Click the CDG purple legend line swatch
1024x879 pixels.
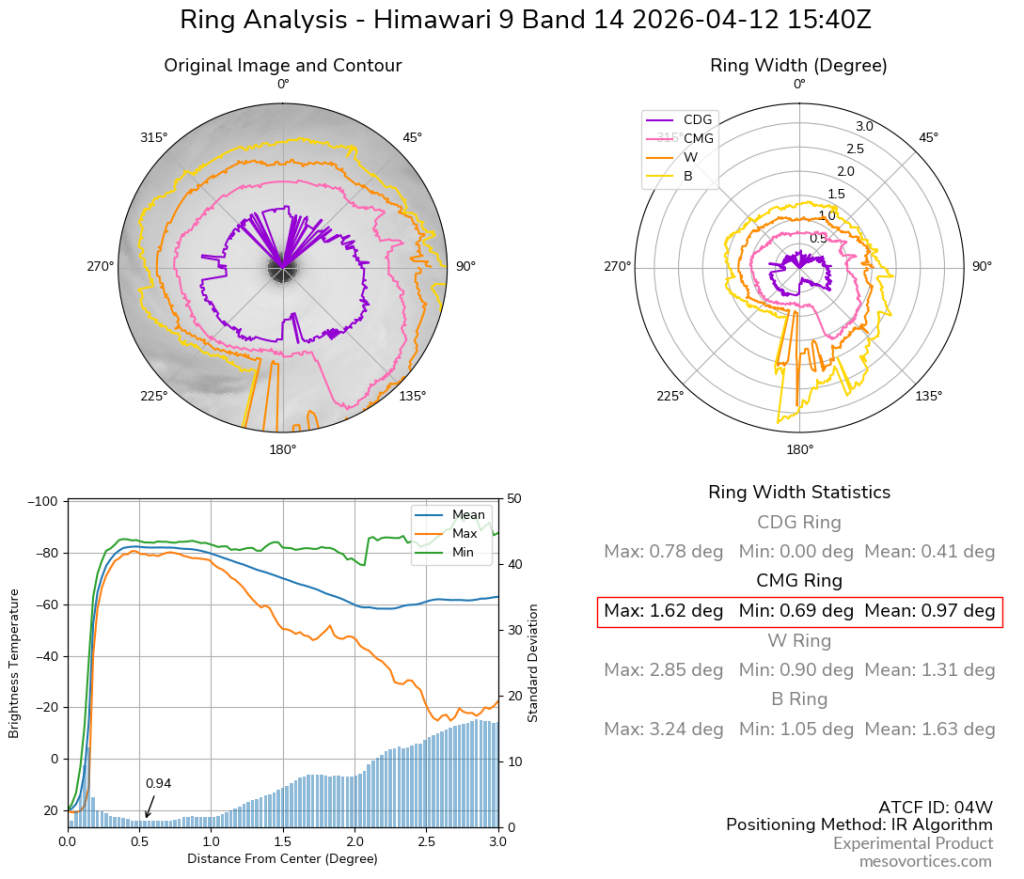coord(662,119)
